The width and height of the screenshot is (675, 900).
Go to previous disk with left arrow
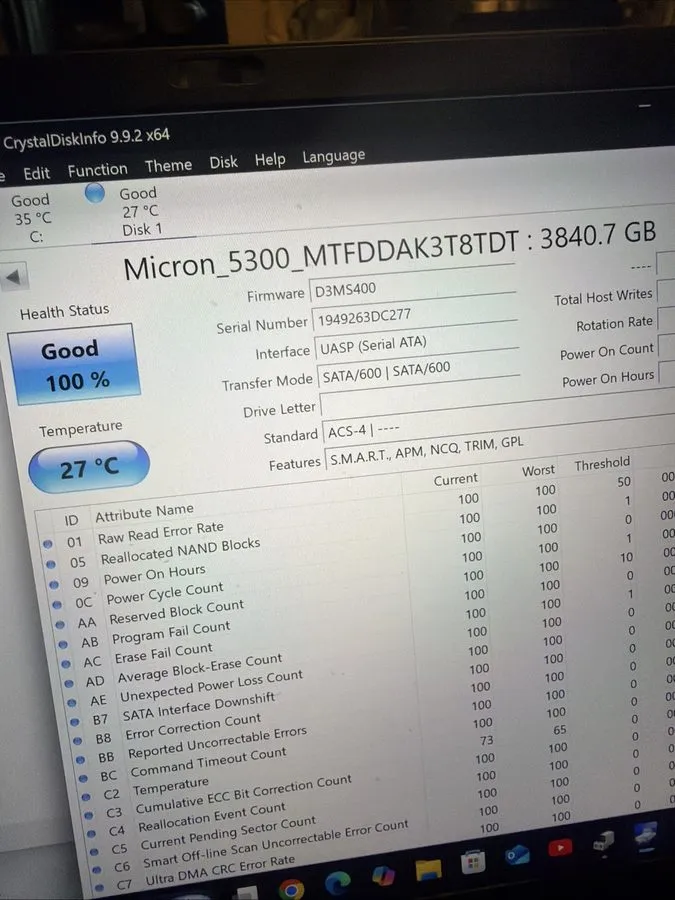coord(14,277)
